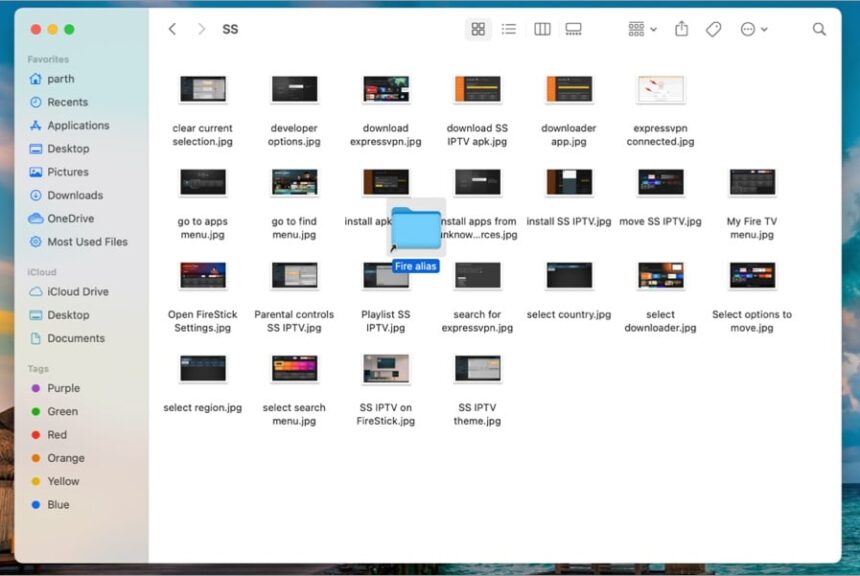This screenshot has height=576, width=860.
Task: Open the Share menu from the toolbar
Action: tap(681, 29)
